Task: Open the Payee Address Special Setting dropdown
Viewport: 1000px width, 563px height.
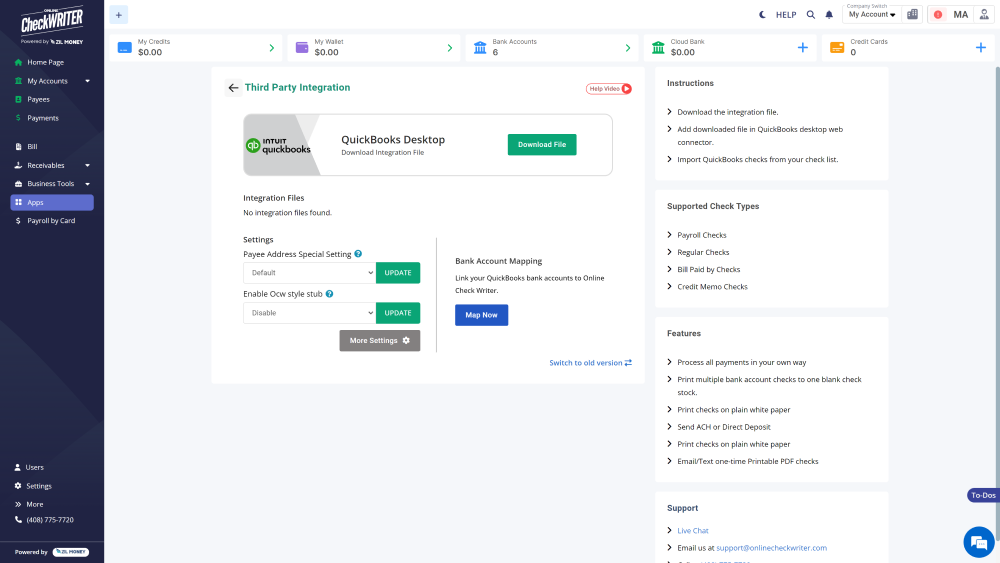Action: [309, 273]
